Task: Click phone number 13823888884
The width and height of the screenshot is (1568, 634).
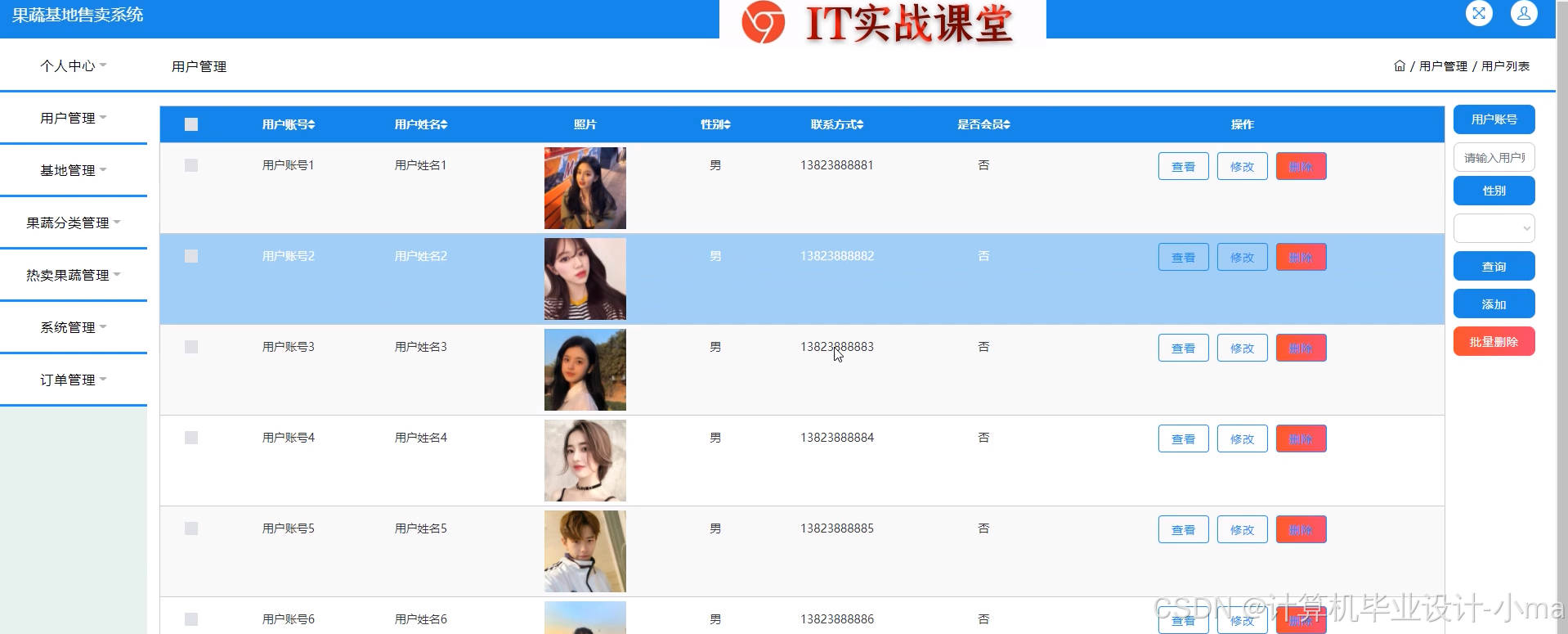Action: click(837, 438)
